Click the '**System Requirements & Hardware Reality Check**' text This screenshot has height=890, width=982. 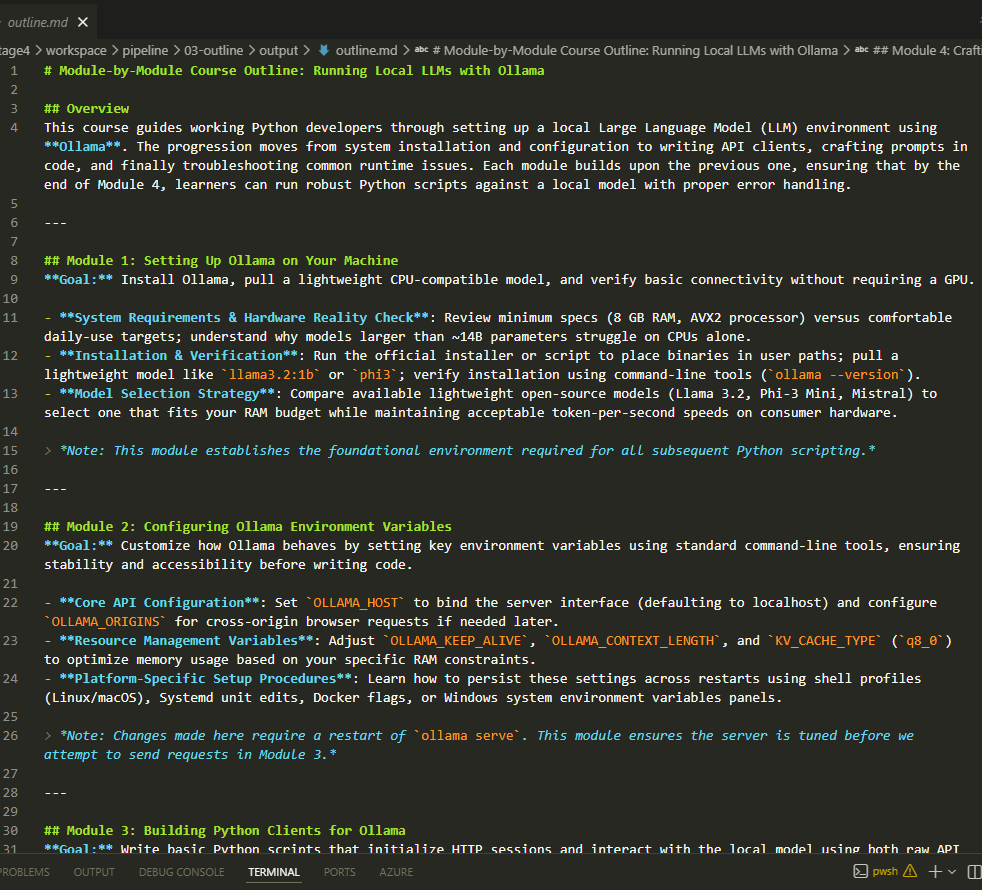(x=244, y=317)
